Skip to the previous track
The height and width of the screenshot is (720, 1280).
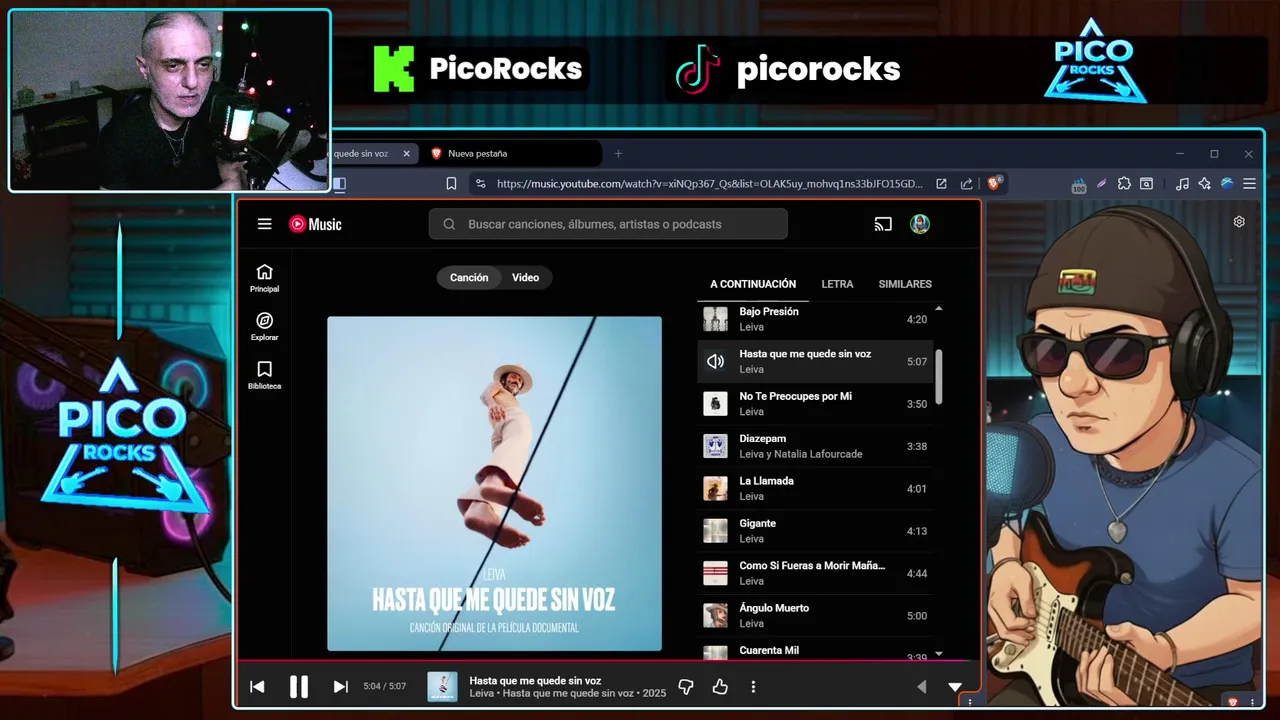click(x=257, y=686)
